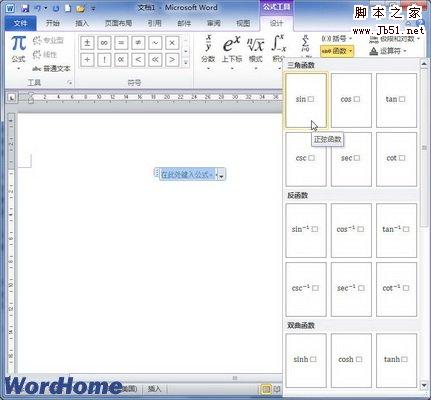
Task: Click the infinity ∞ symbol
Action: [x=104, y=43]
